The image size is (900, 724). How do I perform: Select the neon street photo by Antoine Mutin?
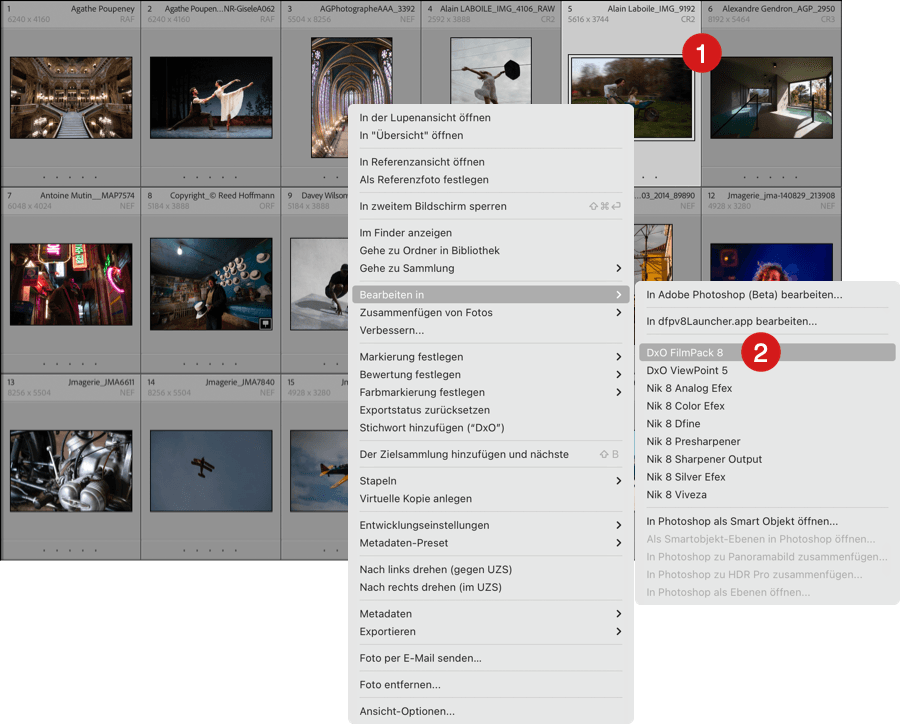[71, 284]
